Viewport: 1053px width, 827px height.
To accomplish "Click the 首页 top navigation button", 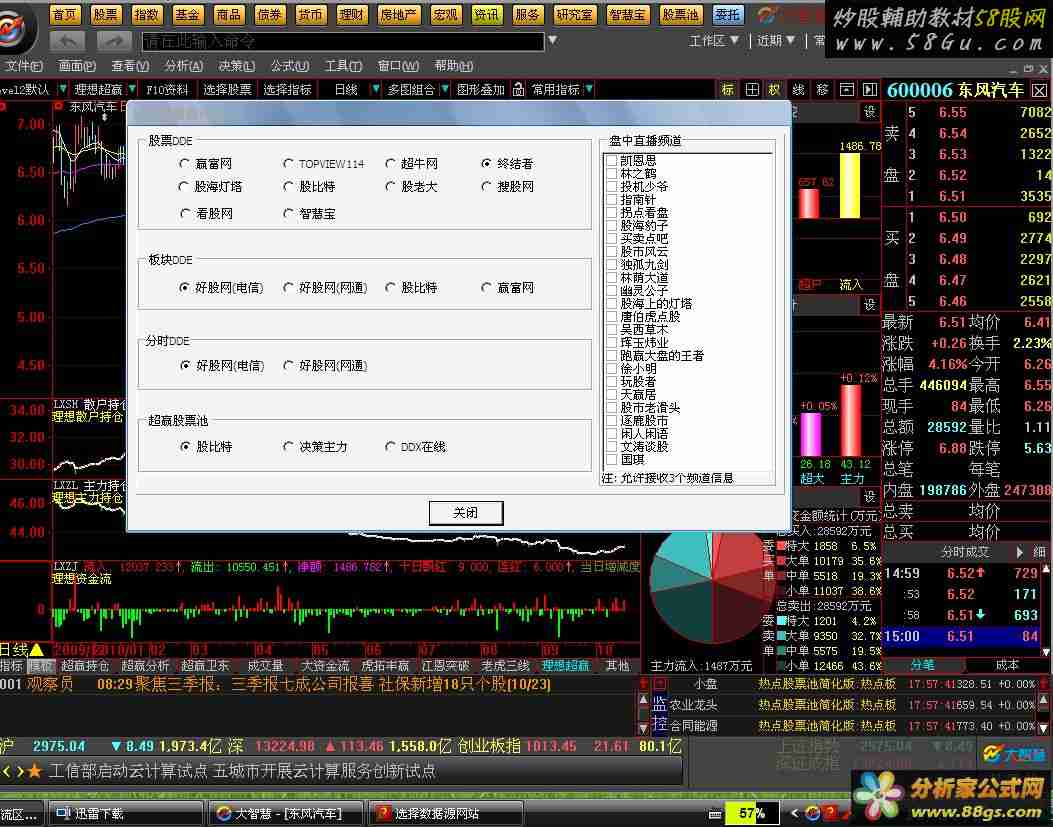I will 64,14.
